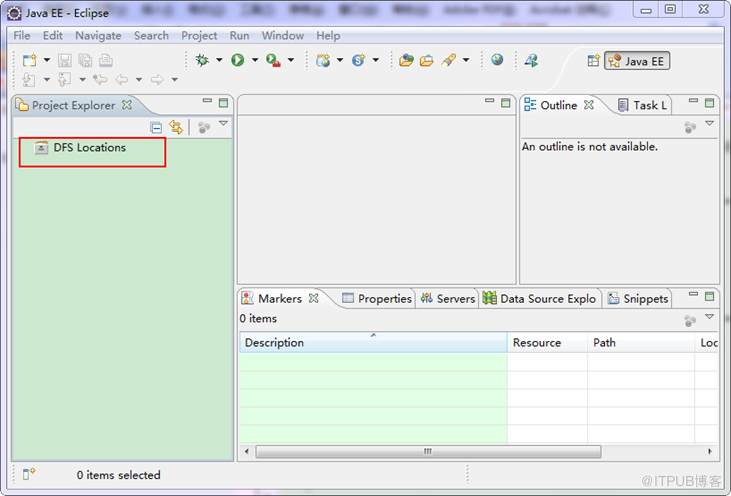The image size is (731, 496).
Task: Open the Forward history dropdown arrow
Action: click(x=175, y=80)
